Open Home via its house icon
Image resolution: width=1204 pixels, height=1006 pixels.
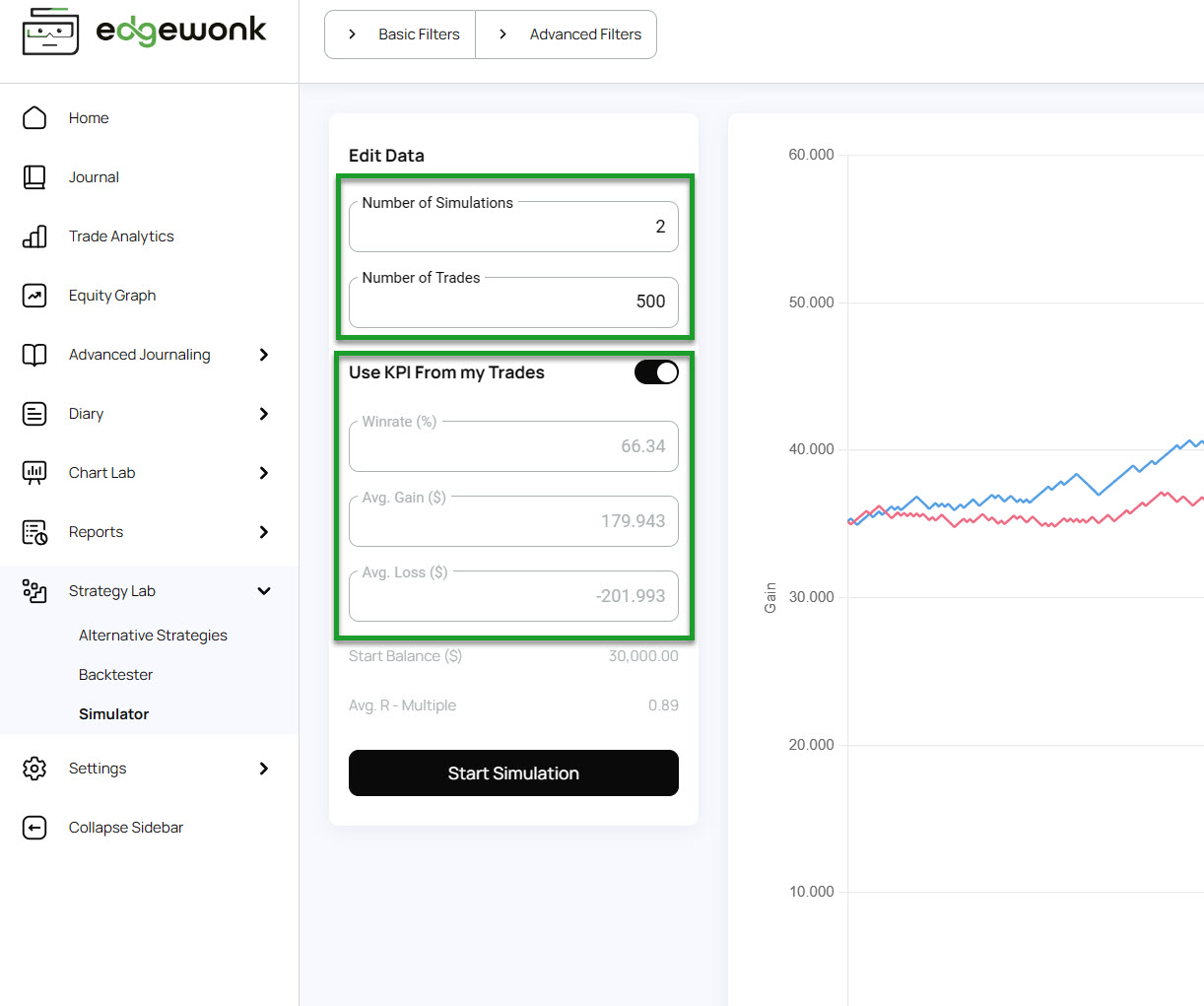(34, 118)
